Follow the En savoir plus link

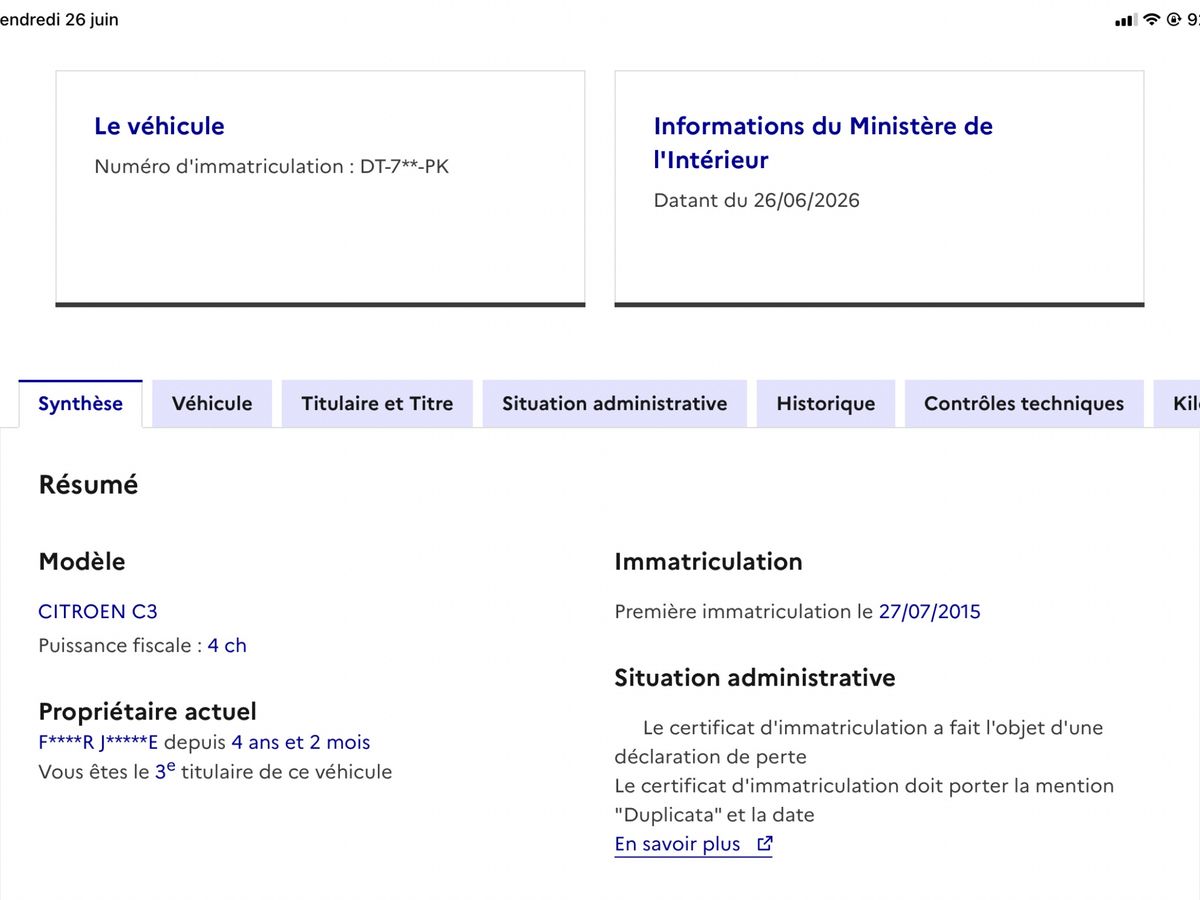coord(678,844)
